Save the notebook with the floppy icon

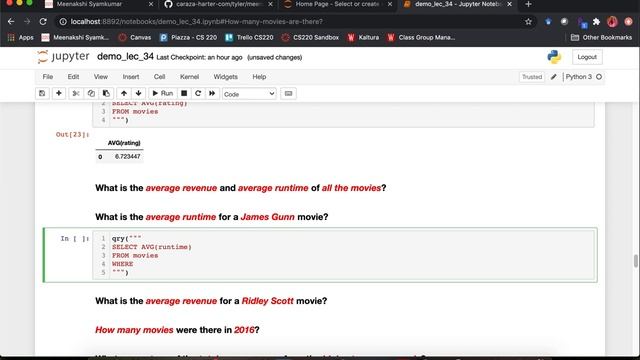[x=42, y=93]
